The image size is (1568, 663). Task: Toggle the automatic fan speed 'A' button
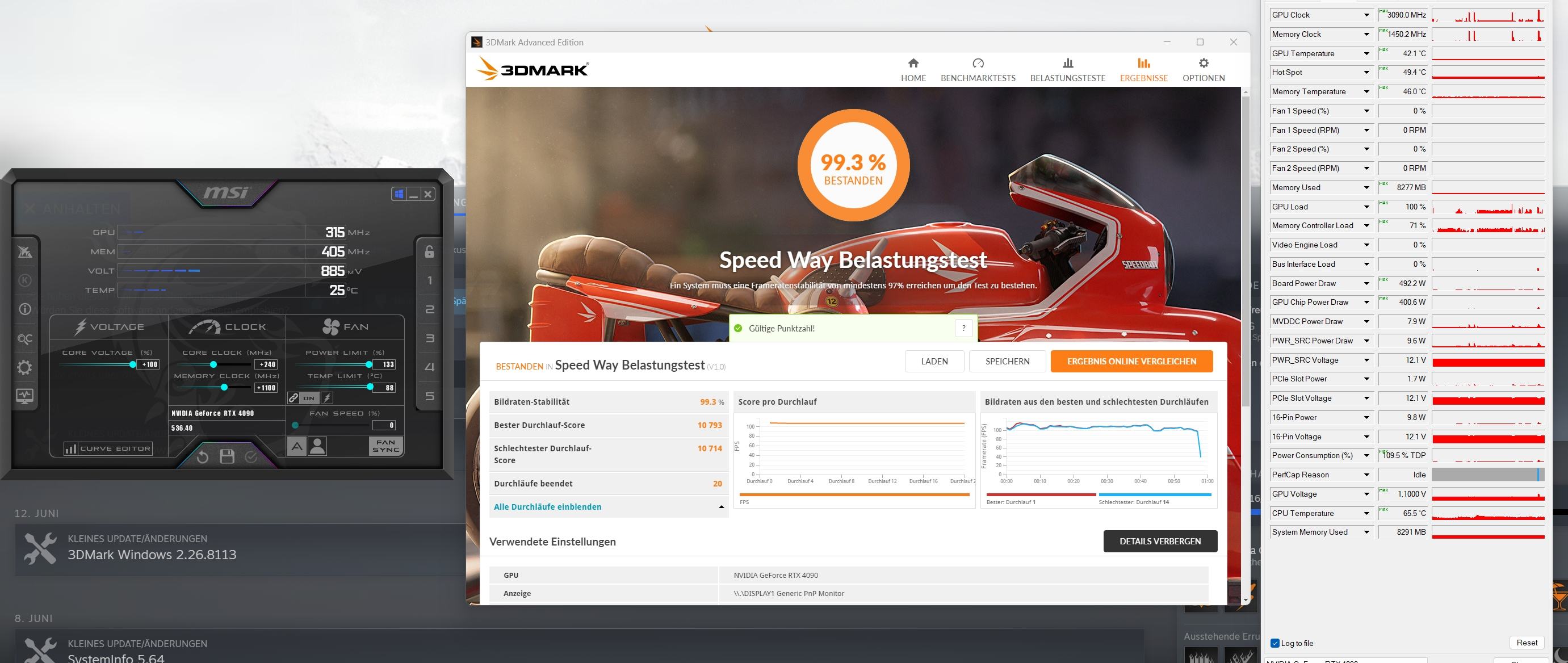[x=296, y=446]
